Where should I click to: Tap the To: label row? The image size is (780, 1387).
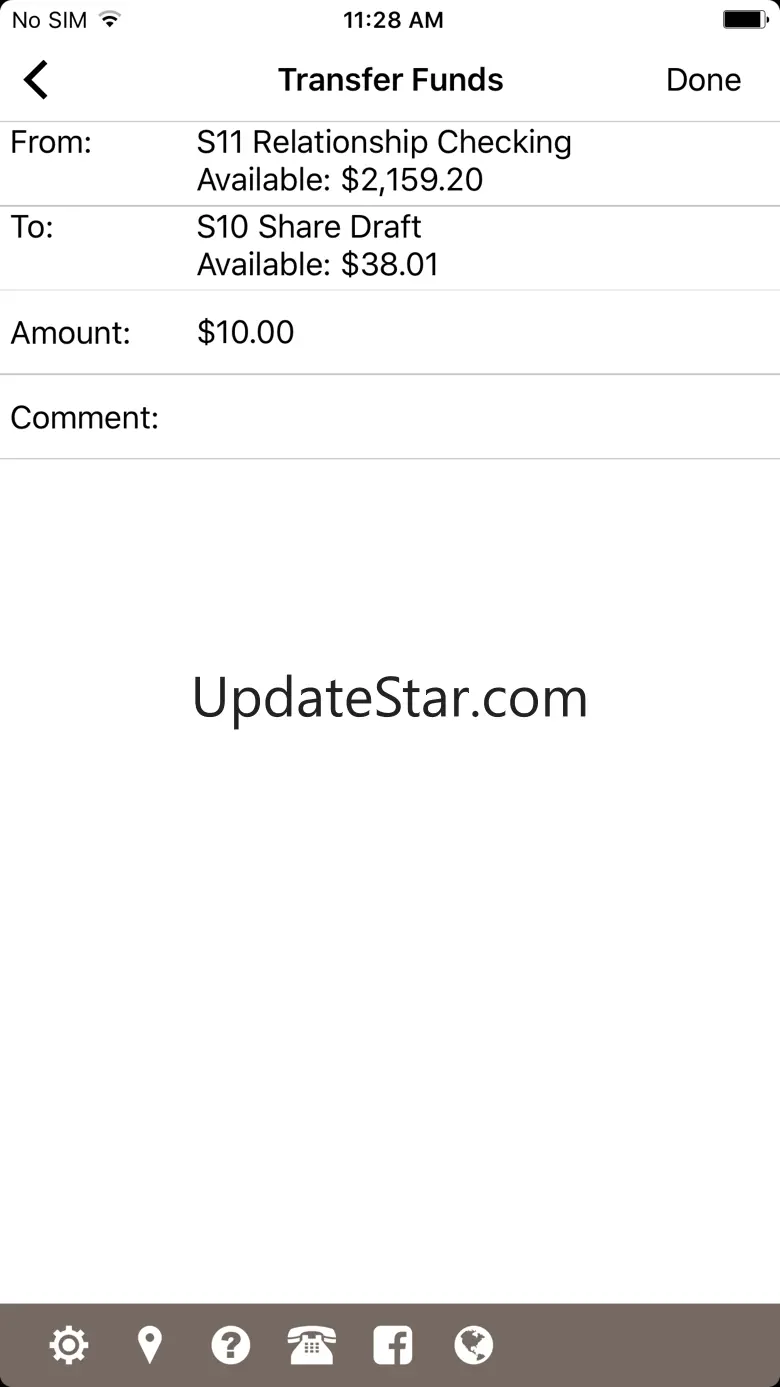coord(390,248)
